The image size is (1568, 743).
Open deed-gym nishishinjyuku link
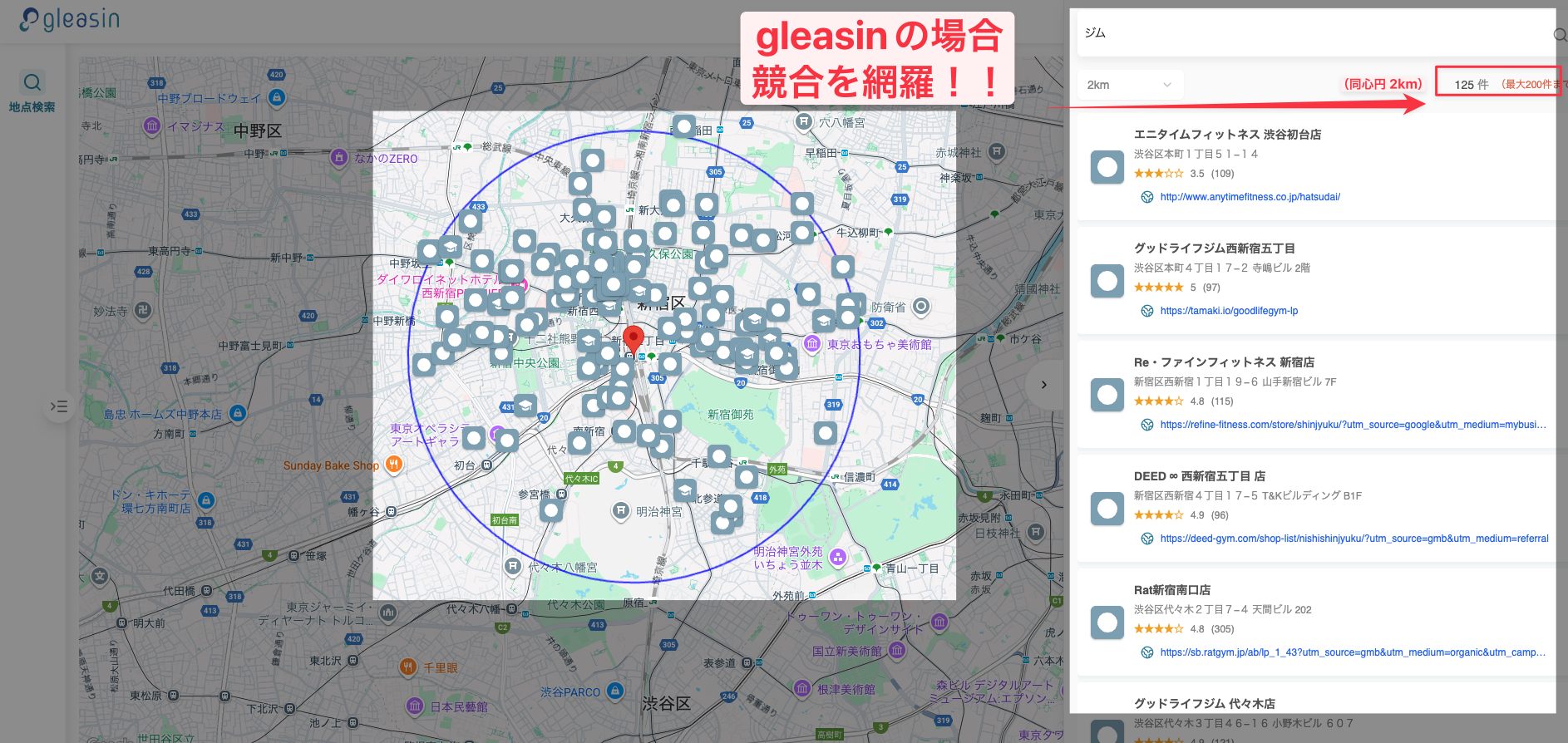pyautogui.click(x=1354, y=539)
